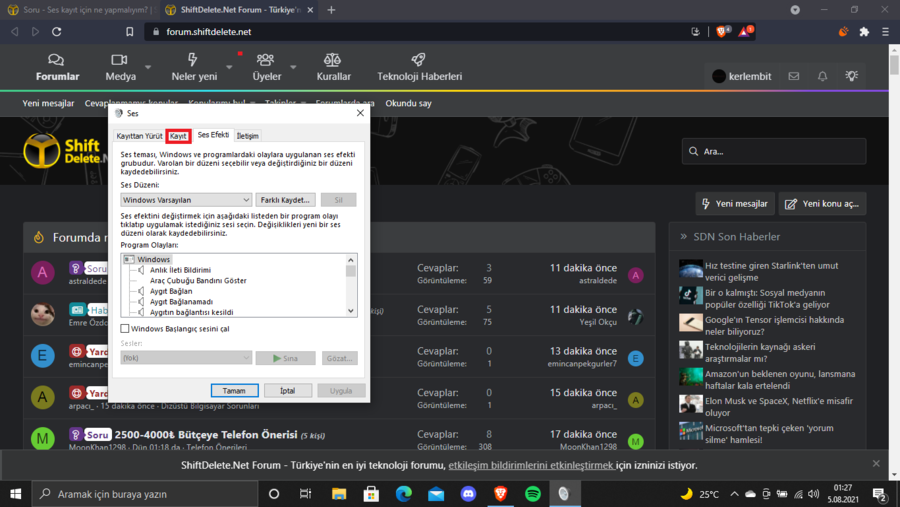Open the Forumlar chat bubble icon
The width and height of the screenshot is (900, 507).
57,60
